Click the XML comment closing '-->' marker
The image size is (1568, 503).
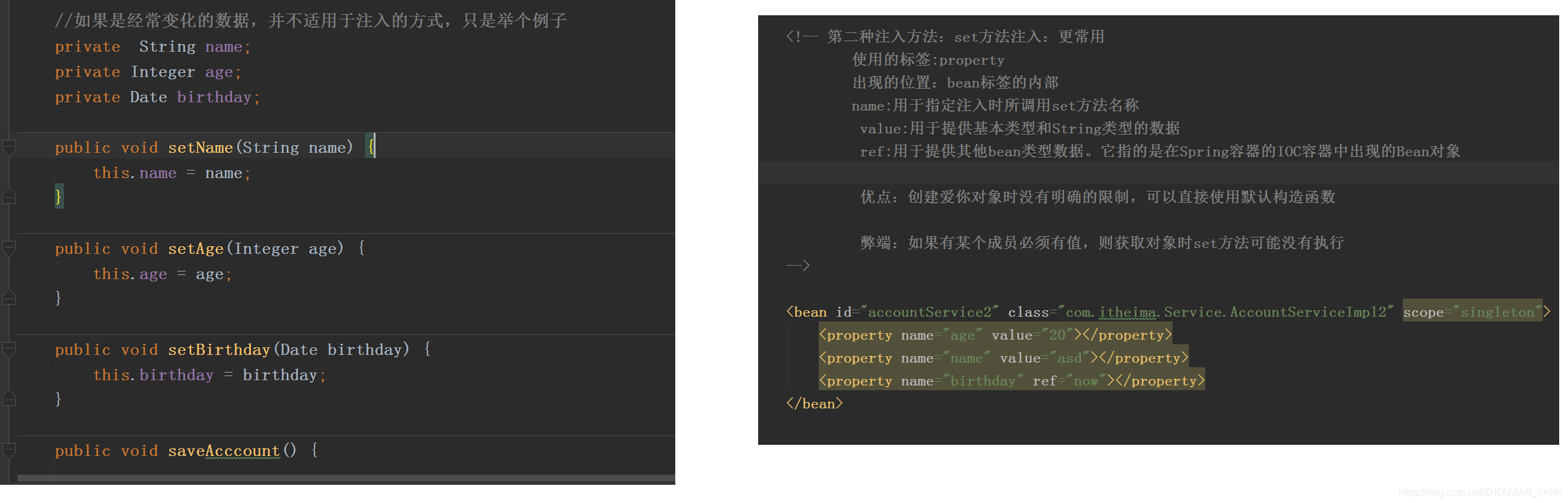pyautogui.click(x=798, y=266)
